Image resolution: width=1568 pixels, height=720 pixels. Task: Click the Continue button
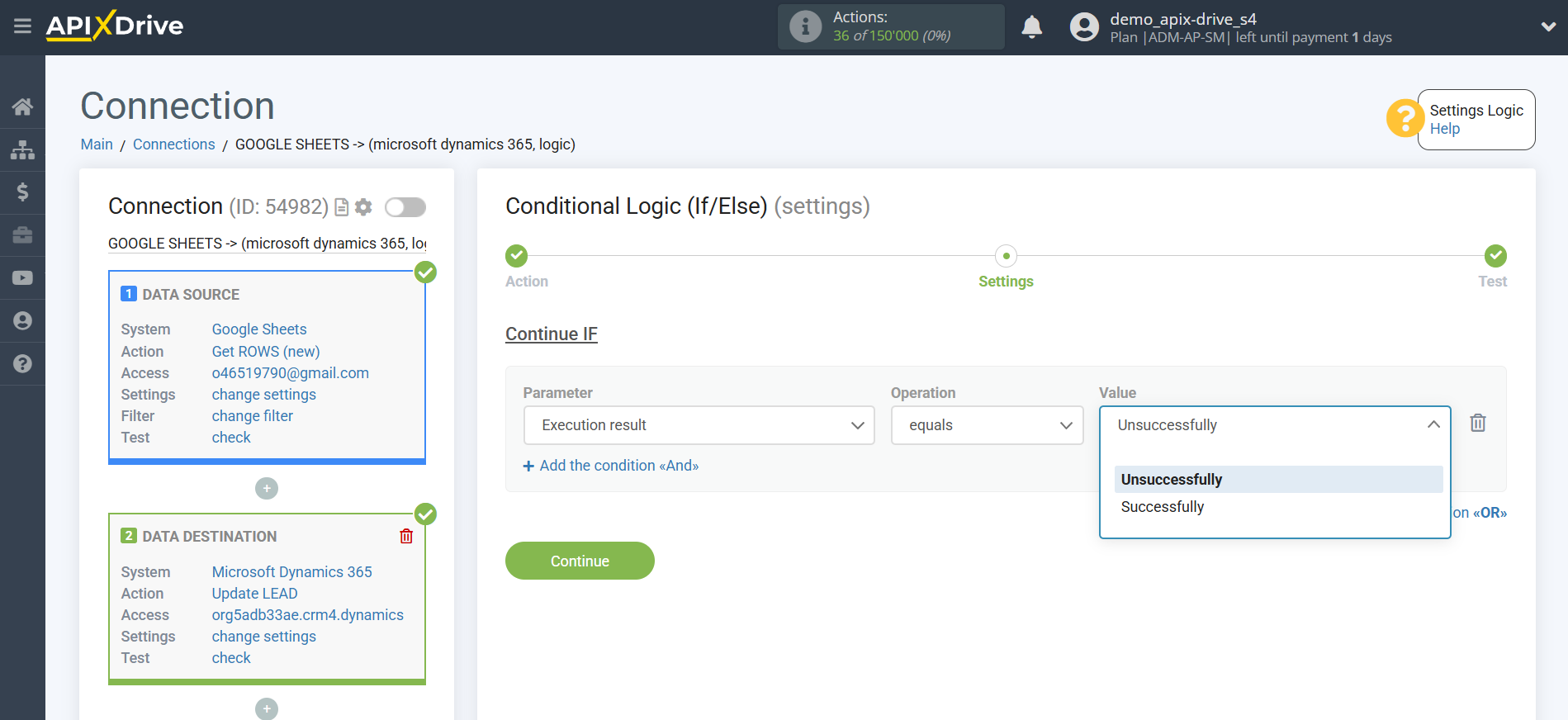[580, 561]
